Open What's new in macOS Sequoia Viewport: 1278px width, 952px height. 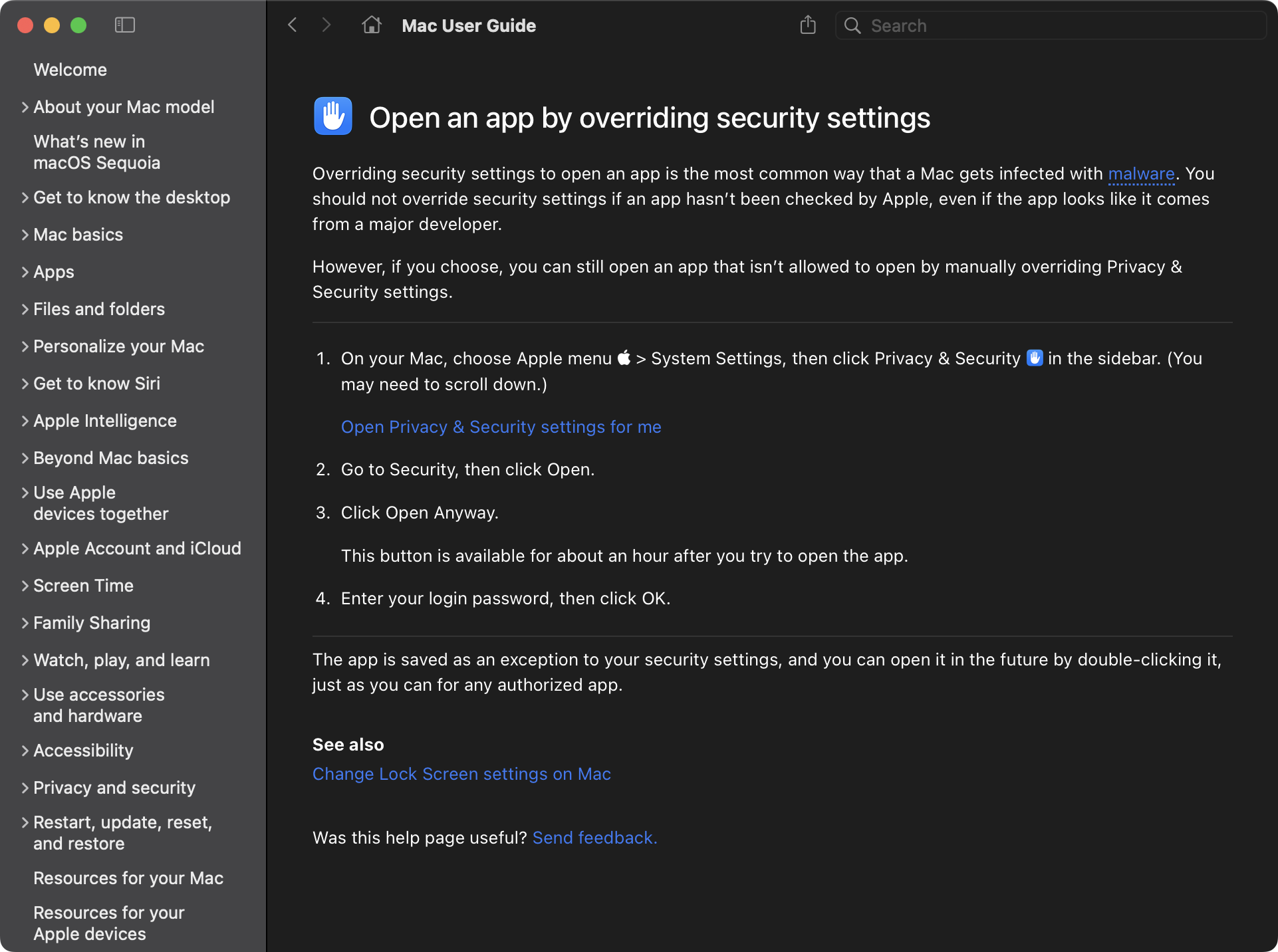tap(96, 152)
